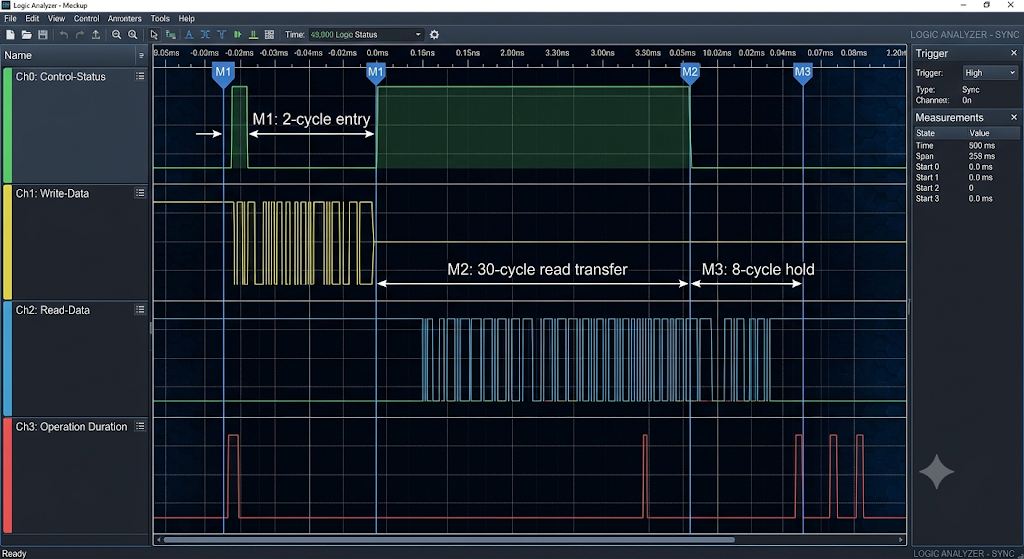This screenshot has height=559, width=1024.
Task: Open the Edit menu
Action: [33, 18]
